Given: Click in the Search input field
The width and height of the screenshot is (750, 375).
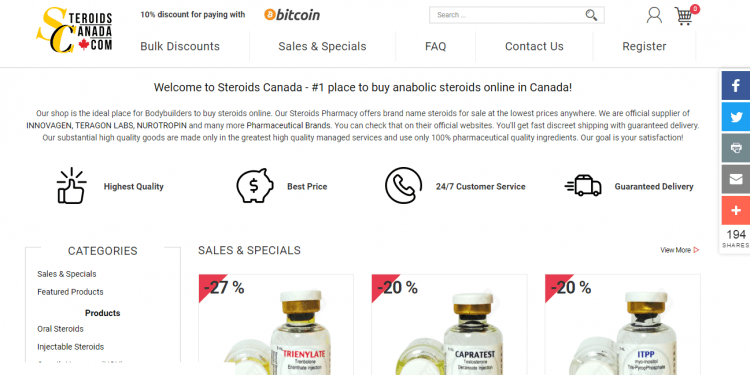Looking at the screenshot, I should point(507,15).
